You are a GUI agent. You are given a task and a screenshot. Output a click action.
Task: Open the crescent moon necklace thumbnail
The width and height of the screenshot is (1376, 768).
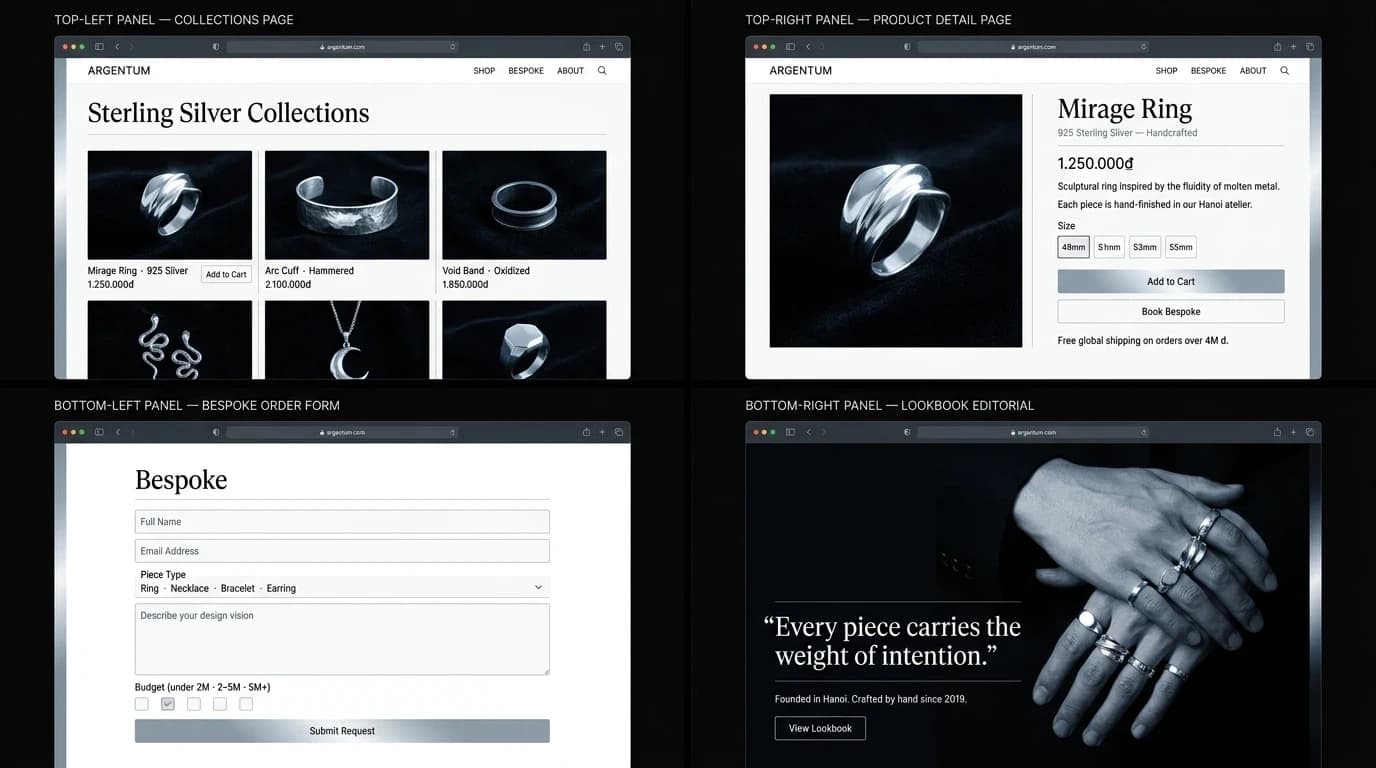click(347, 340)
